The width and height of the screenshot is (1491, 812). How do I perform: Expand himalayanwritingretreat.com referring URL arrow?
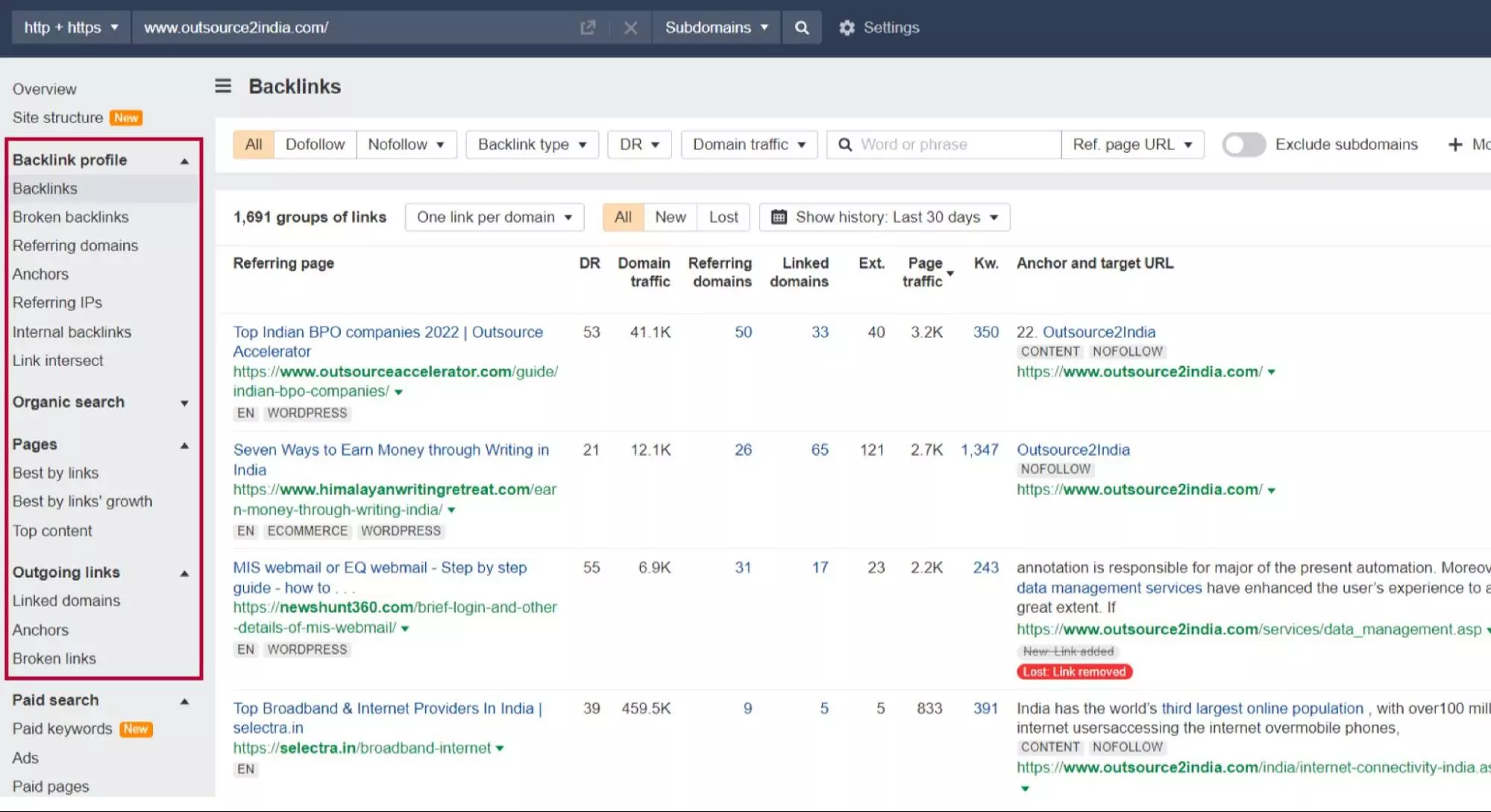coord(451,511)
